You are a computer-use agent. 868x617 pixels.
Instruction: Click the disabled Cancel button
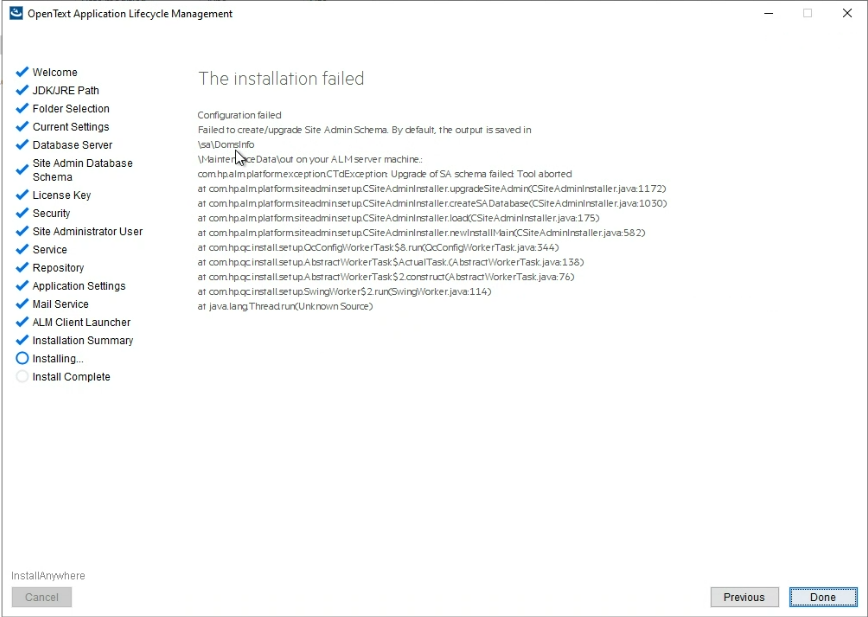click(41, 596)
